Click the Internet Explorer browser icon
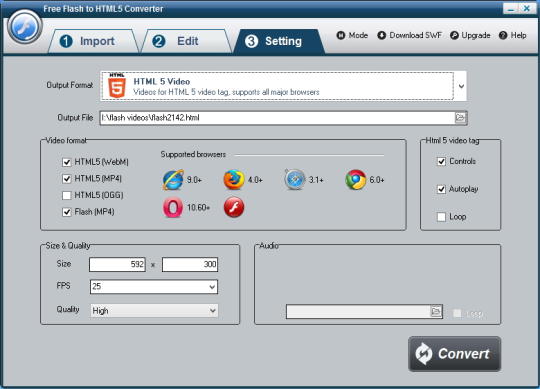 (x=173, y=180)
